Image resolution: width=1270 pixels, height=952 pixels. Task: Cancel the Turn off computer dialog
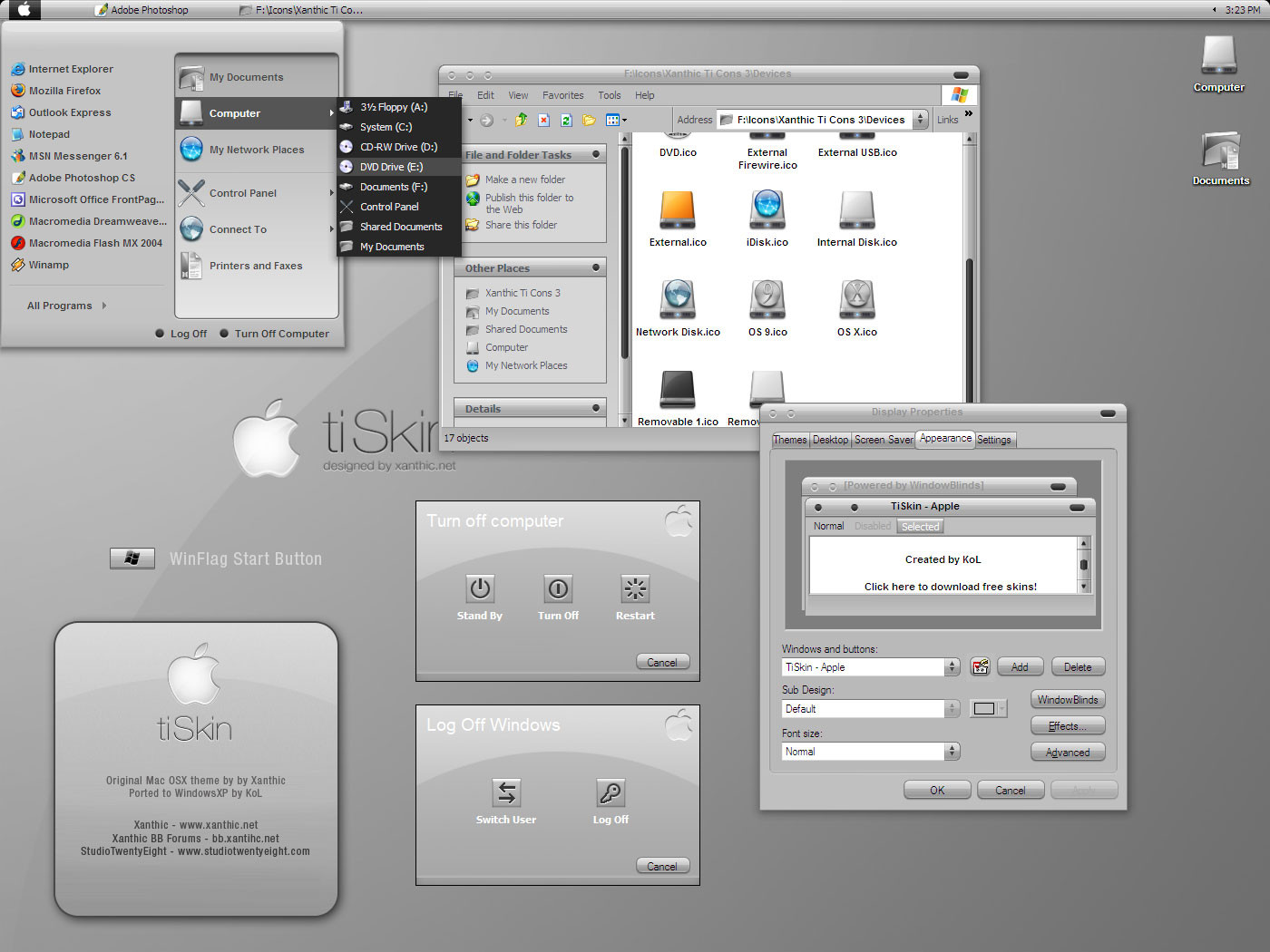point(662,663)
